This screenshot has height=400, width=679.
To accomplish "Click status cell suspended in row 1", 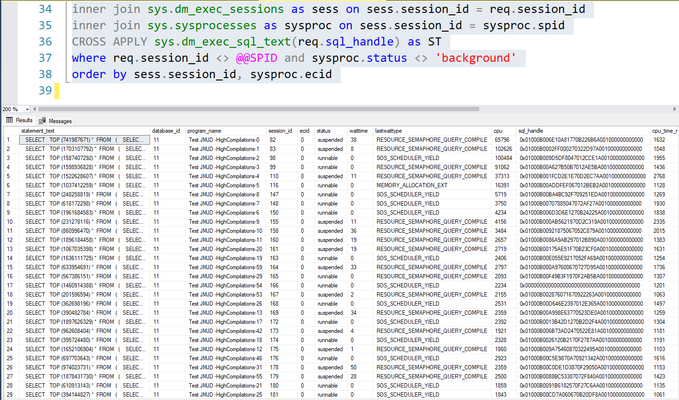I will 330,140.
